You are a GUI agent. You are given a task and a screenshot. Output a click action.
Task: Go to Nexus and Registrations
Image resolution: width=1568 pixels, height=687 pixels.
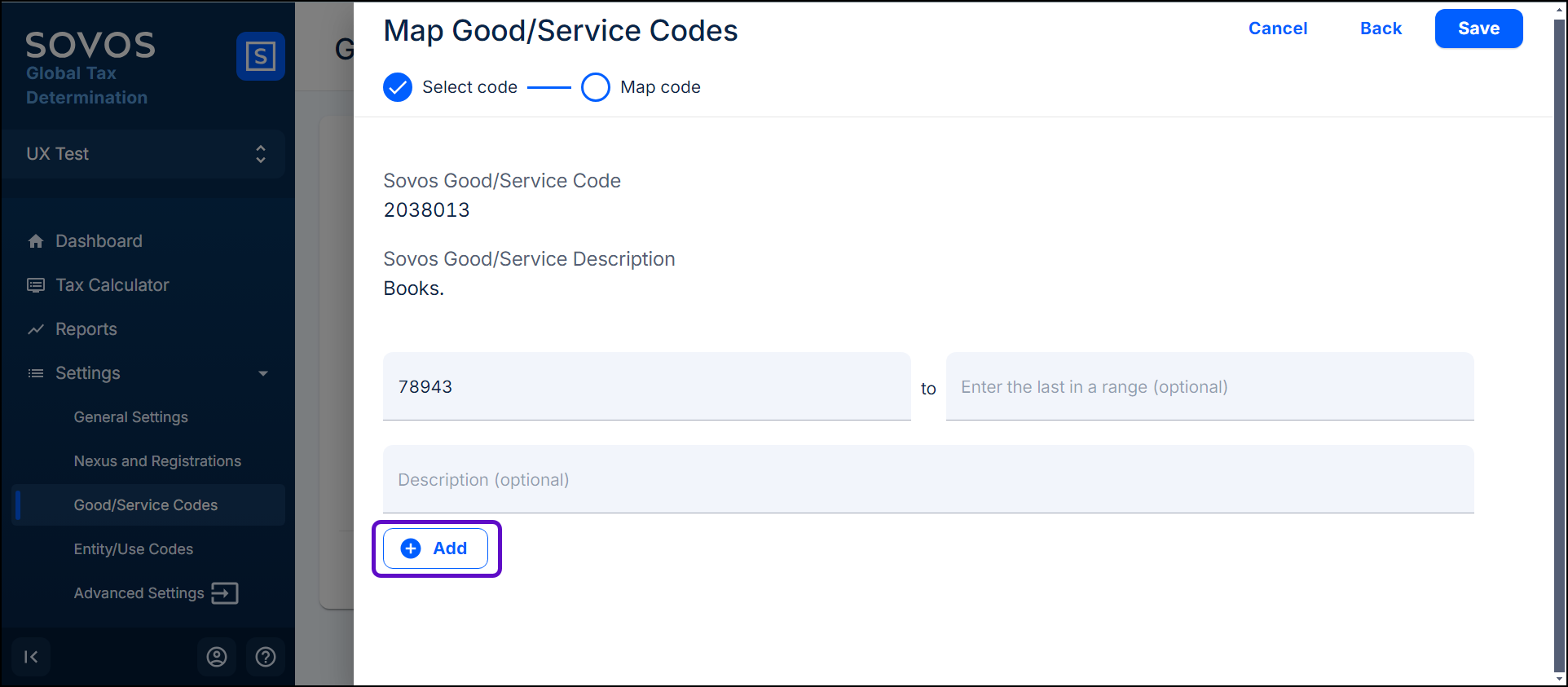coord(157,461)
